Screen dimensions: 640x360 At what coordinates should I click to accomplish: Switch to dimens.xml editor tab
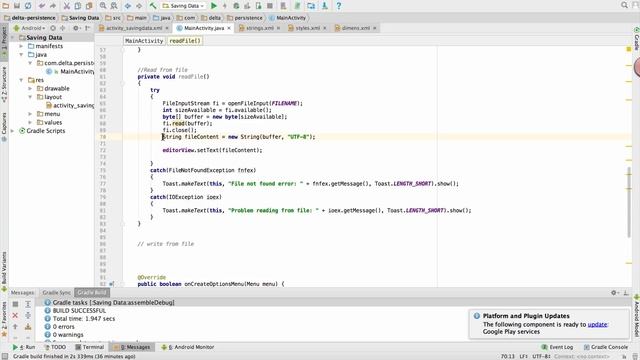tap(356, 28)
